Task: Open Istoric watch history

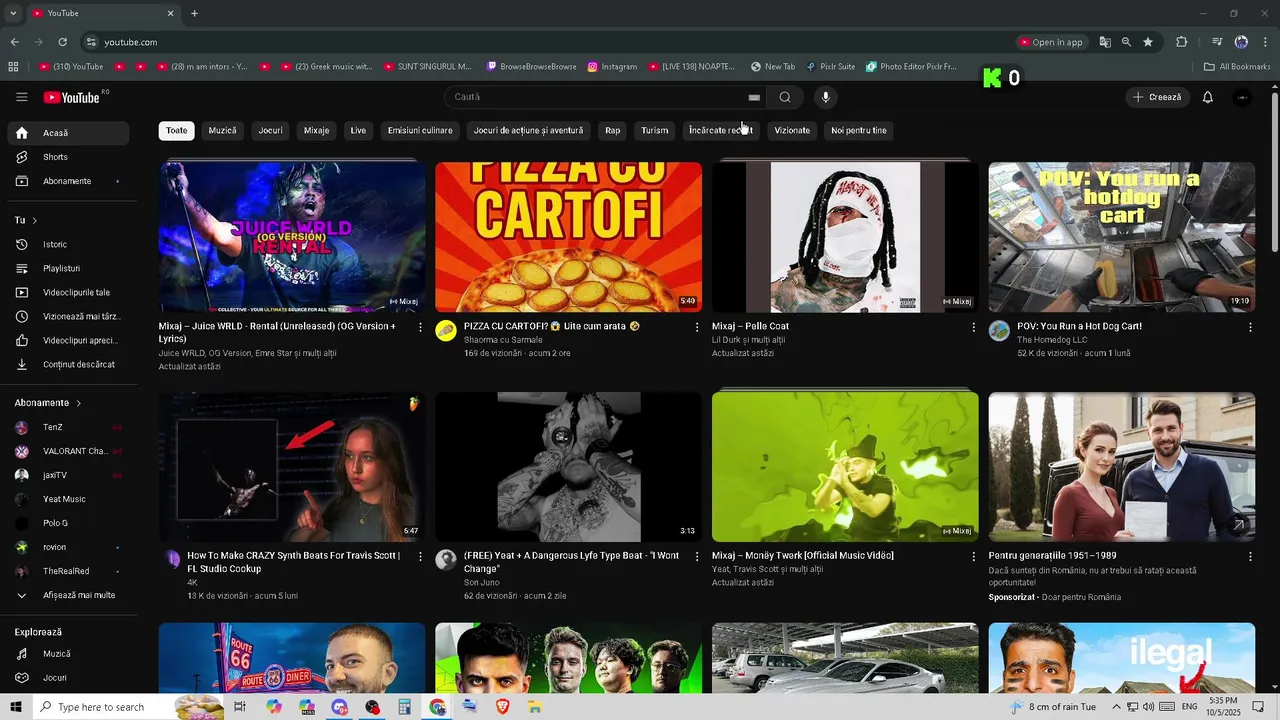Action: [68, 244]
